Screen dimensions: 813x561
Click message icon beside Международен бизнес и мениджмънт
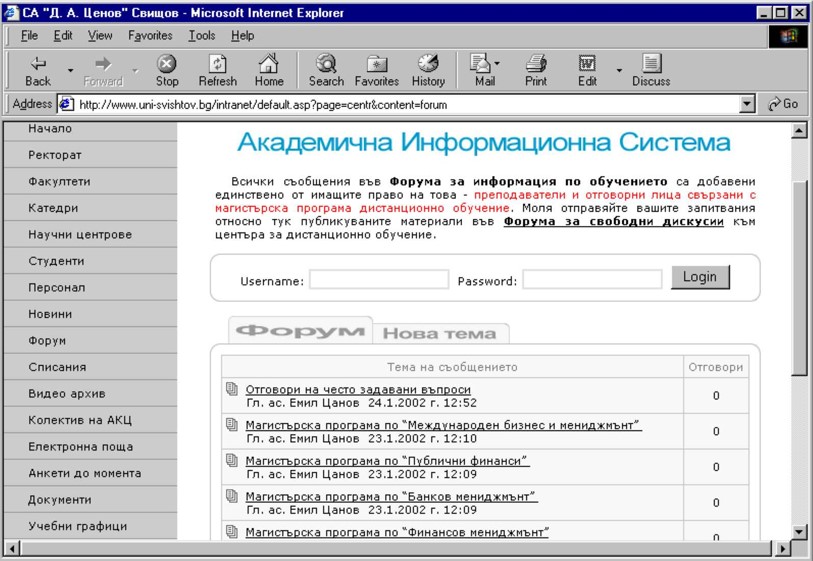[x=232, y=425]
